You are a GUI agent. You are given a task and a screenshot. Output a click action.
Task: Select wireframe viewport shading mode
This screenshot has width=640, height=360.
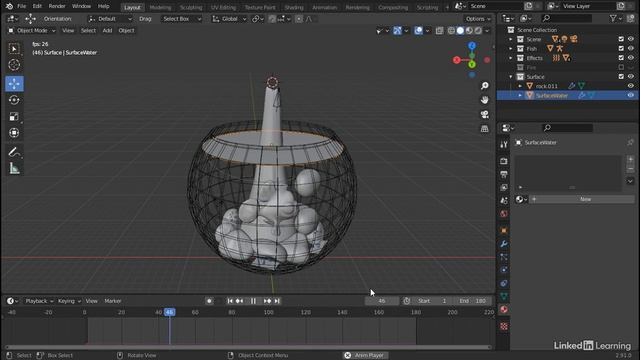(451, 31)
